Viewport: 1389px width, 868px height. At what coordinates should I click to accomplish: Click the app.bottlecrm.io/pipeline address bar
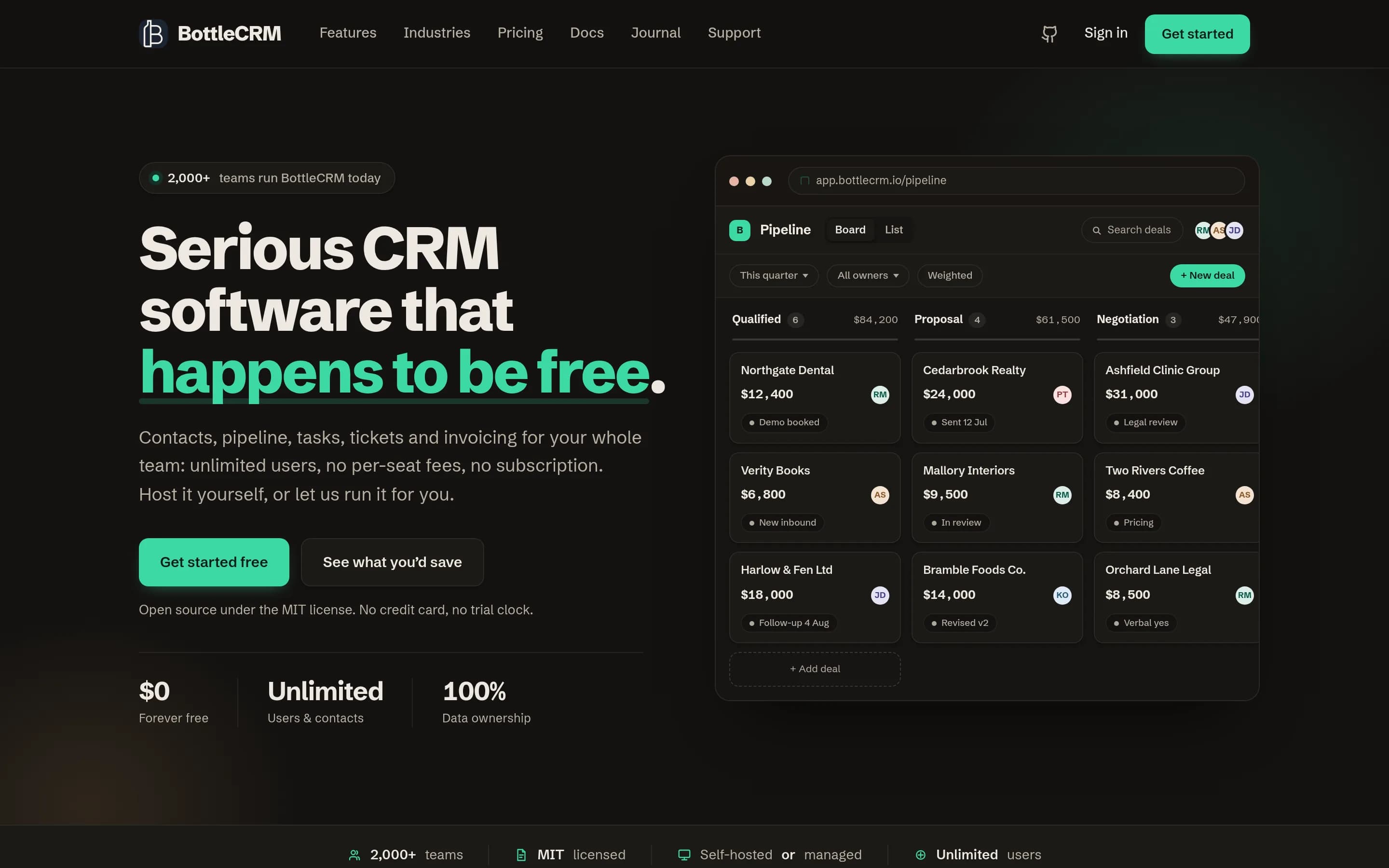(1017, 181)
